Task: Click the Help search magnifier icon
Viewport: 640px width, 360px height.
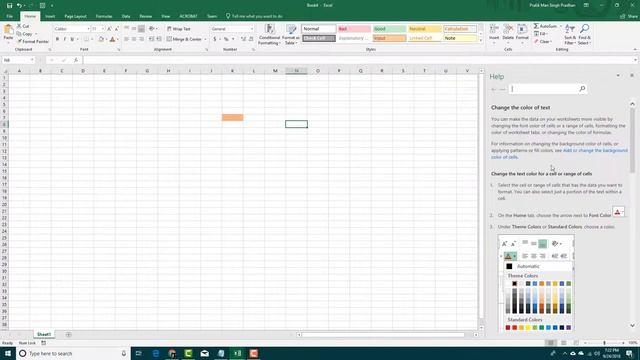Action: click(x=582, y=89)
